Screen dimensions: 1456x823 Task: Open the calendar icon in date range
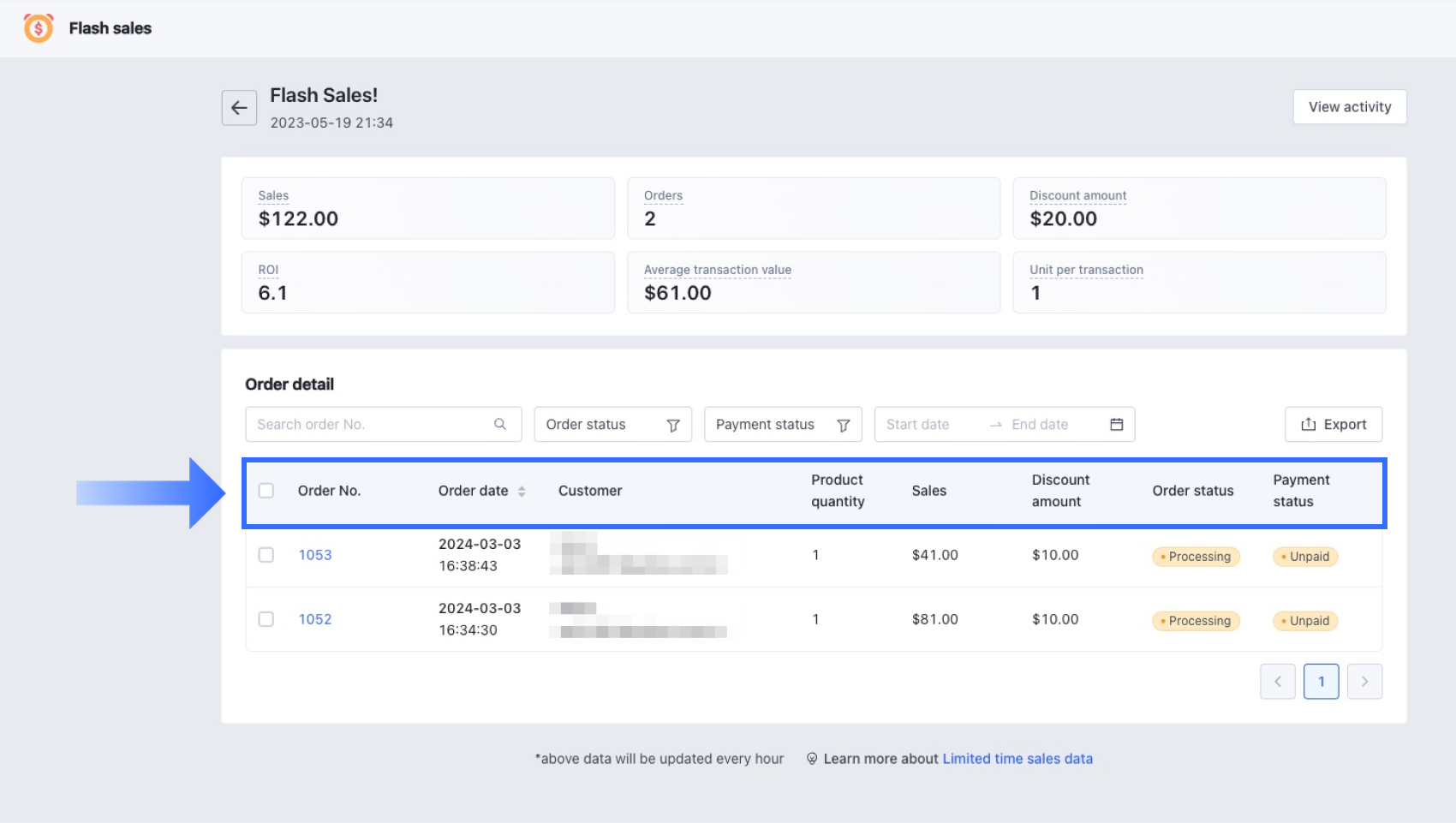(x=1116, y=425)
